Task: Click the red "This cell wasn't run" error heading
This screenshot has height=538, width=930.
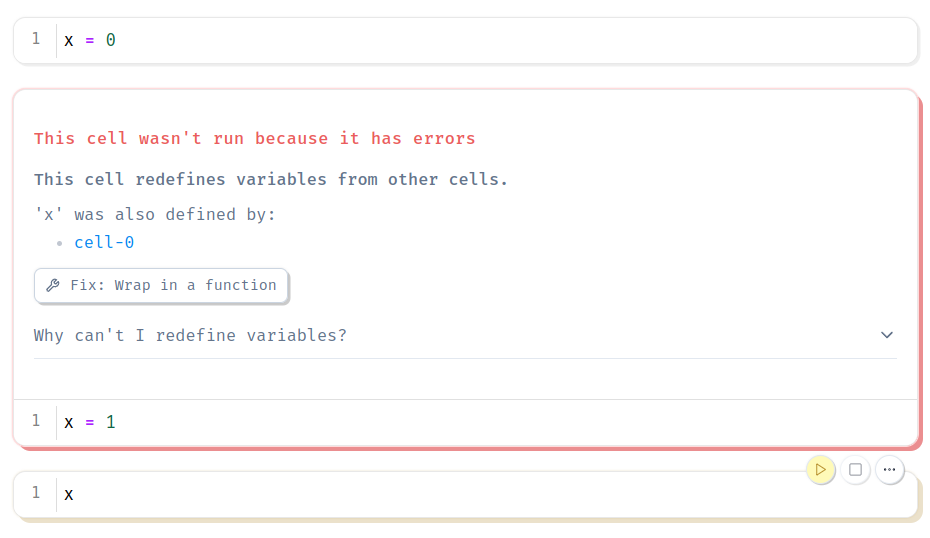Action: pos(254,138)
